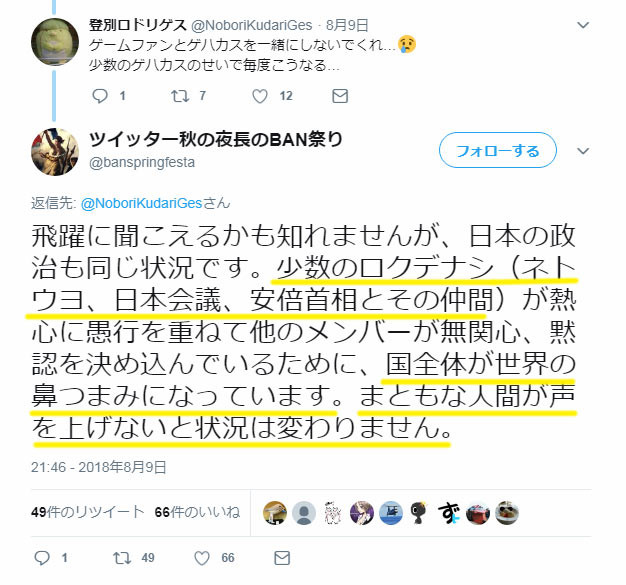
Task: Like the first tweet with 12 likes
Action: pos(260,96)
